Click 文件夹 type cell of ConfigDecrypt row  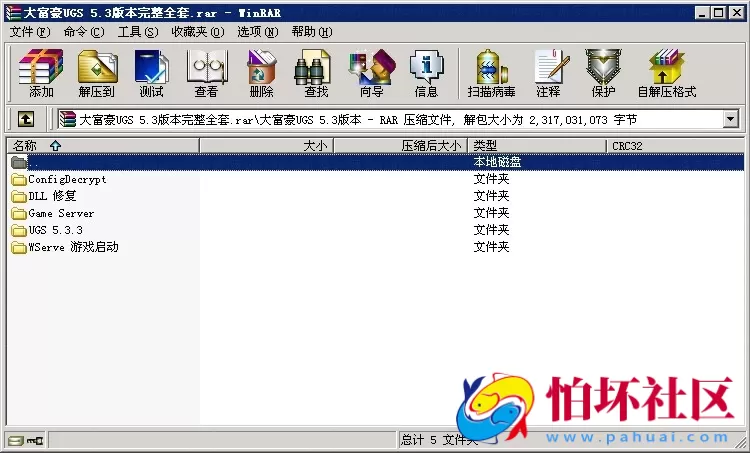click(491, 179)
